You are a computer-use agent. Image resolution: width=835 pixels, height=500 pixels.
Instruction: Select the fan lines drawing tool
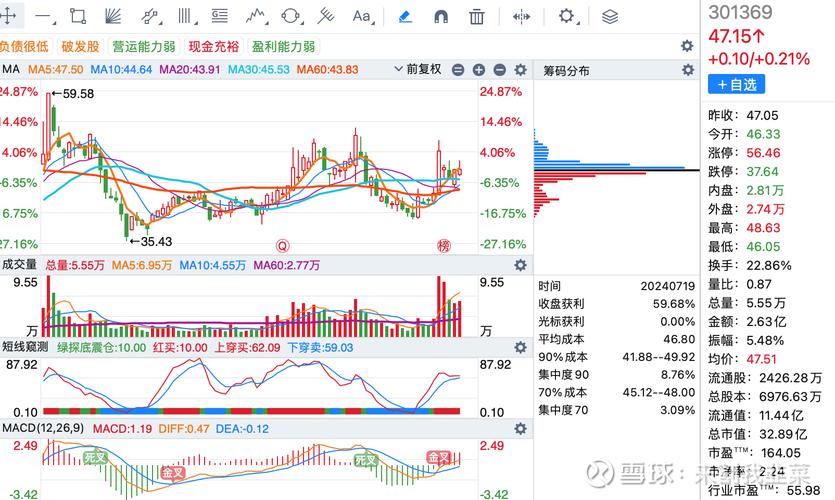[x=113, y=16]
